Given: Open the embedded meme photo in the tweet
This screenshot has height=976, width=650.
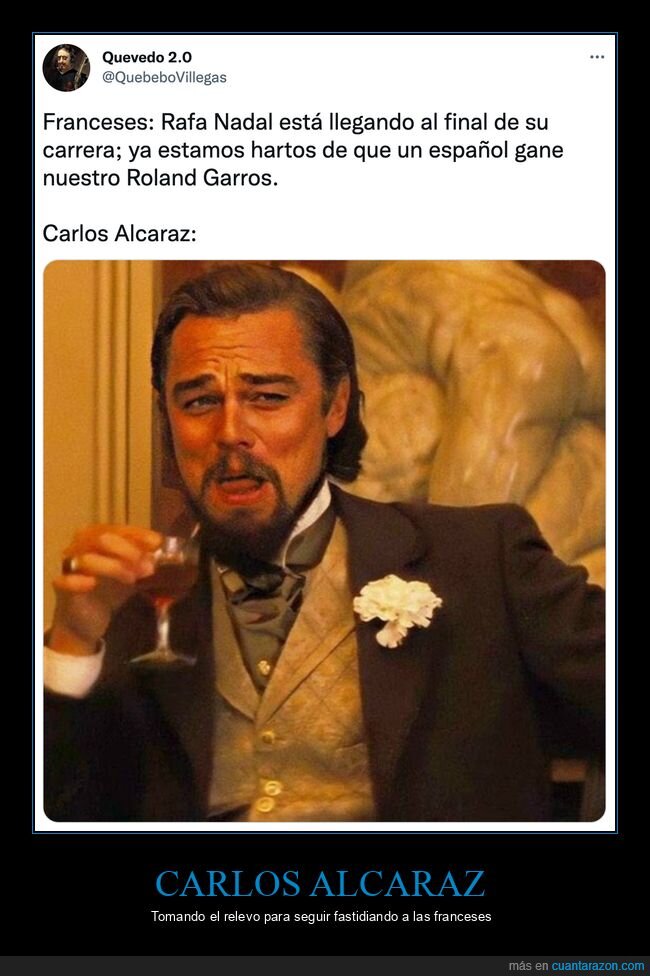Looking at the screenshot, I should click(x=324, y=540).
